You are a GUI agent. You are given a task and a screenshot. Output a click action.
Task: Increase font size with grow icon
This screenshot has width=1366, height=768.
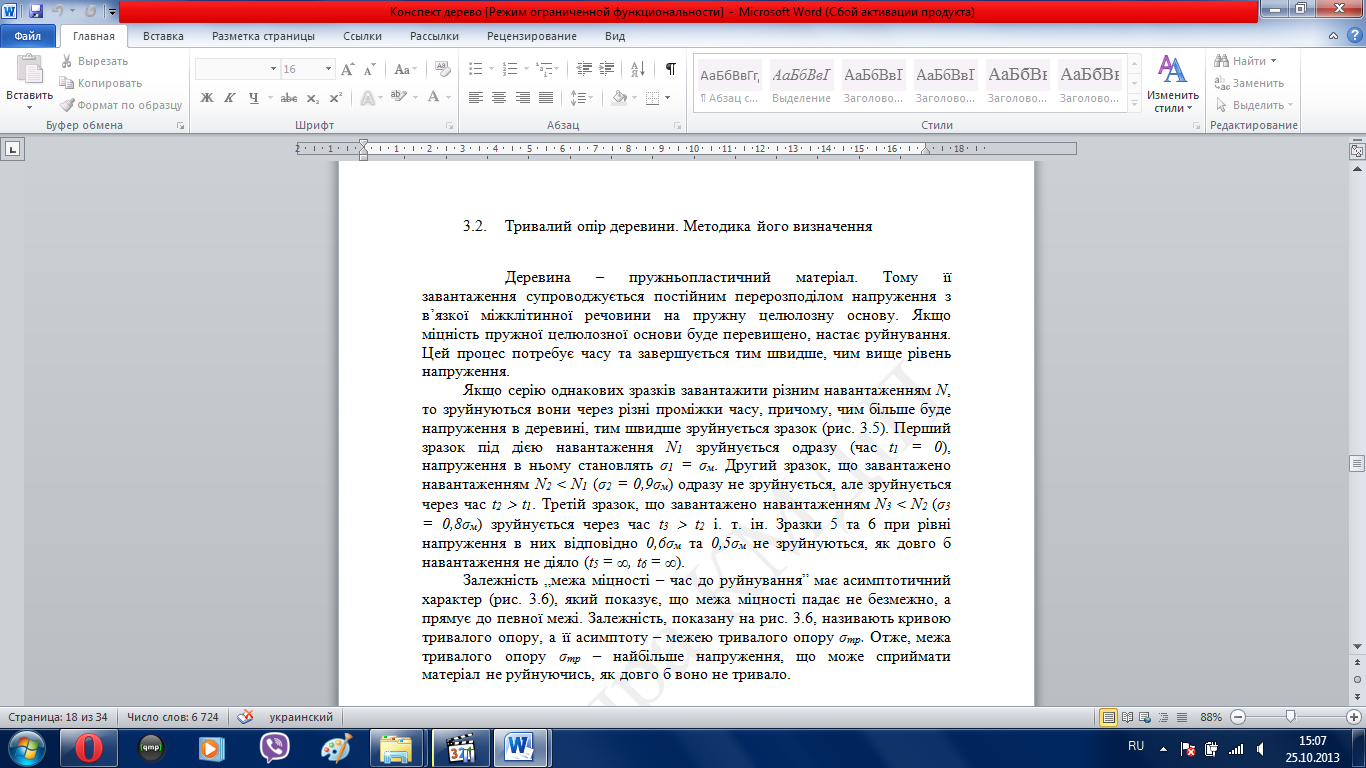coord(348,69)
